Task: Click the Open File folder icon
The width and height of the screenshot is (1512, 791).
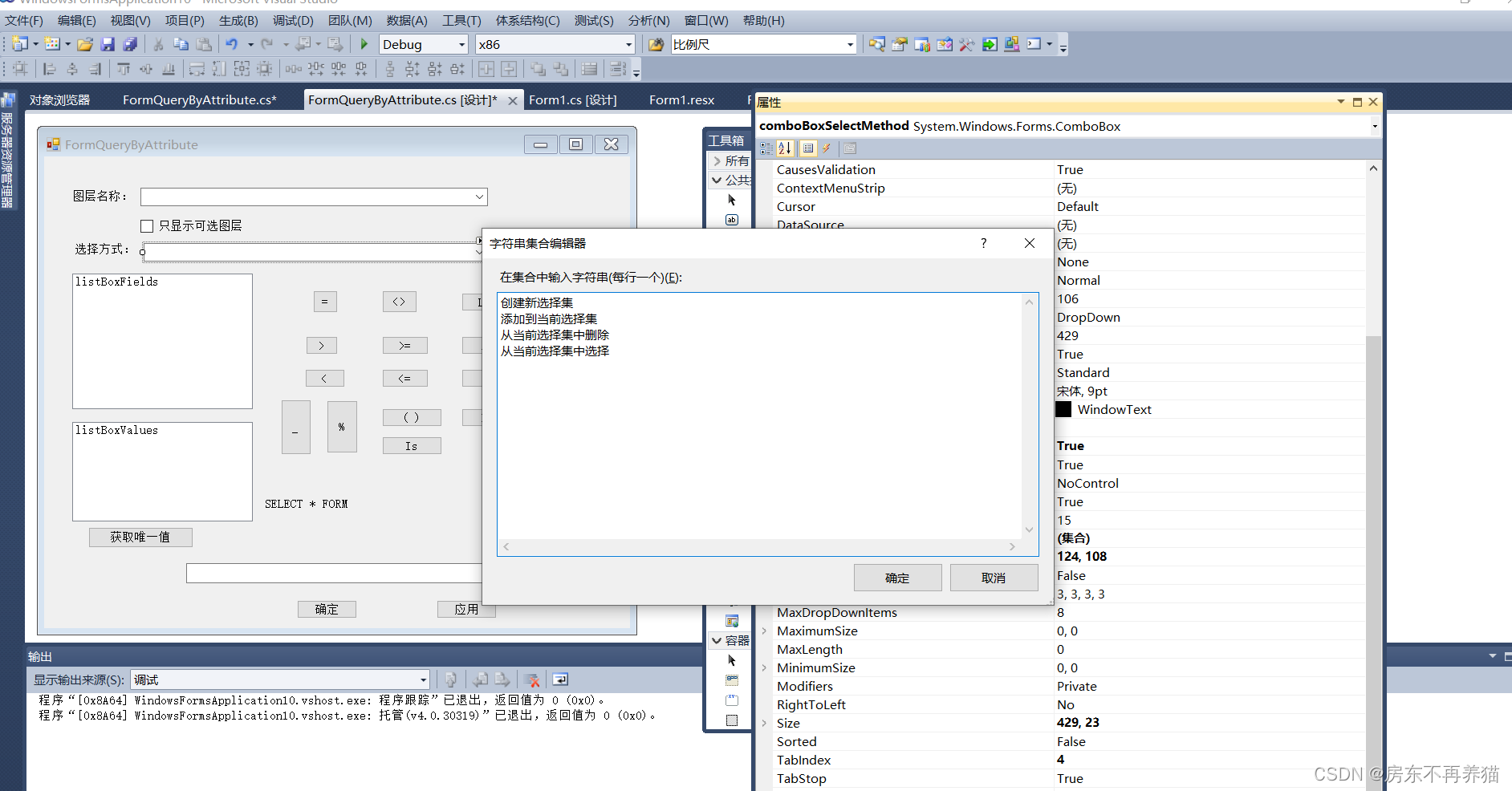Action: click(x=85, y=44)
